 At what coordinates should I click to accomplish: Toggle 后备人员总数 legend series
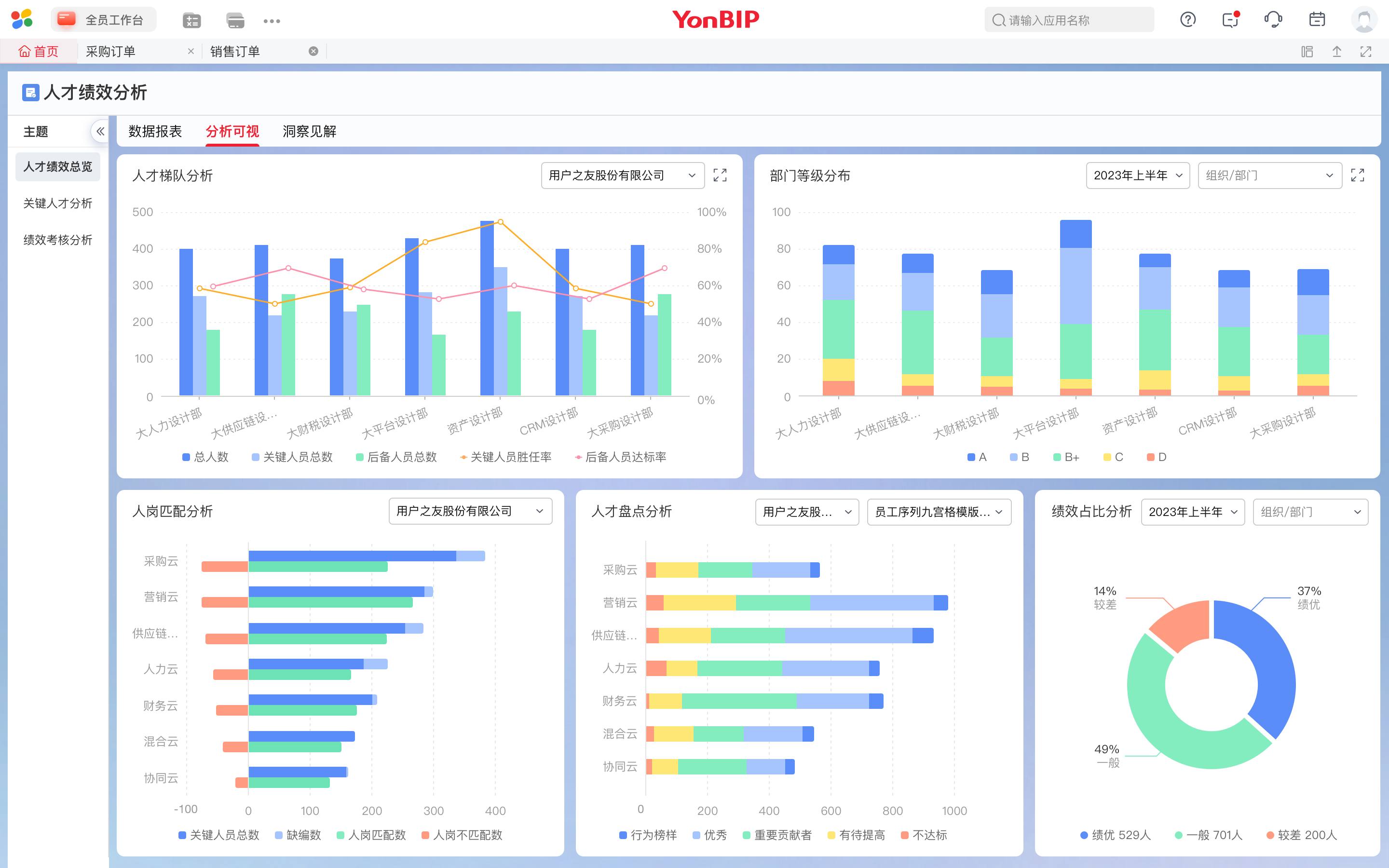coord(396,457)
